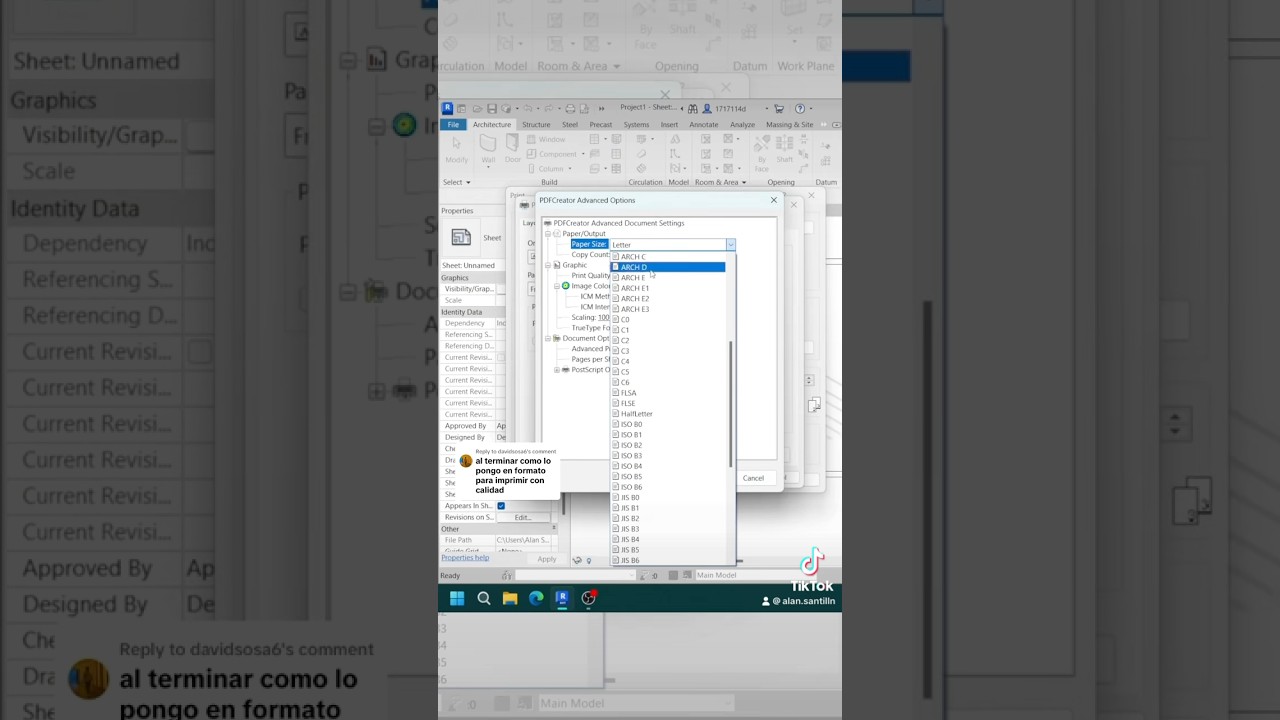The width and height of the screenshot is (1280, 720).
Task: Select the Shaft opening tool
Action: [784, 149]
